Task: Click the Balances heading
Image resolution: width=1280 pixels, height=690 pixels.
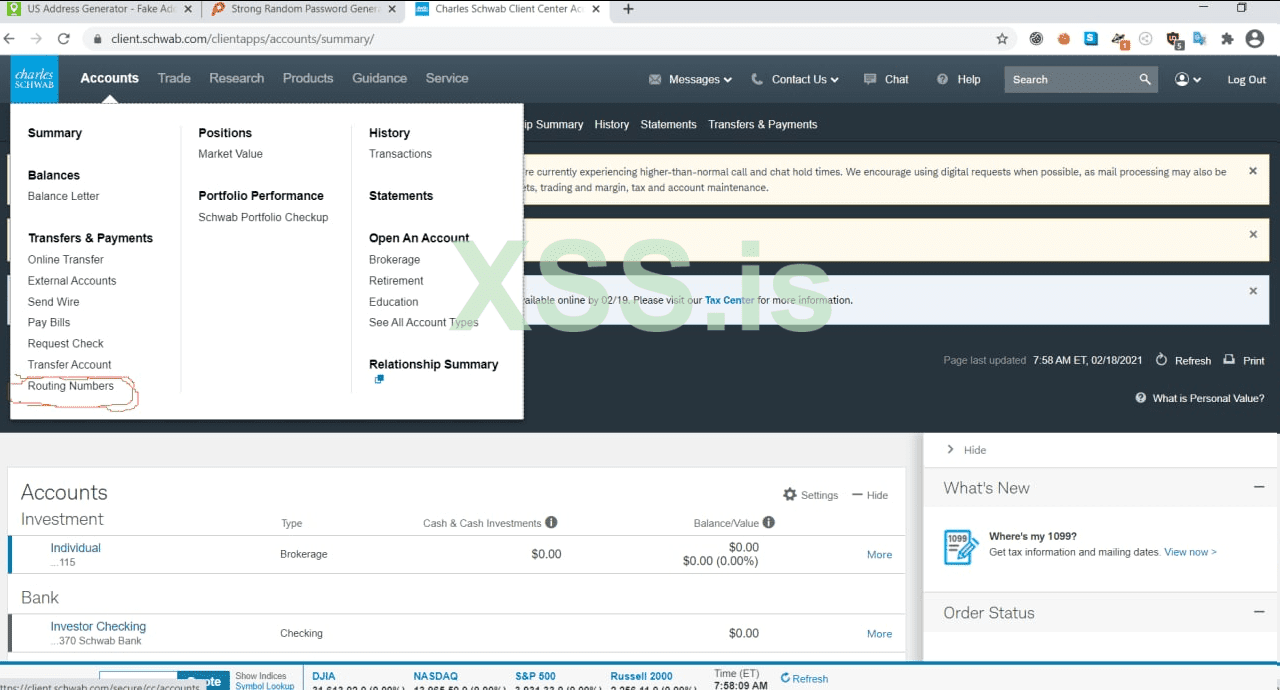Action: tap(54, 175)
